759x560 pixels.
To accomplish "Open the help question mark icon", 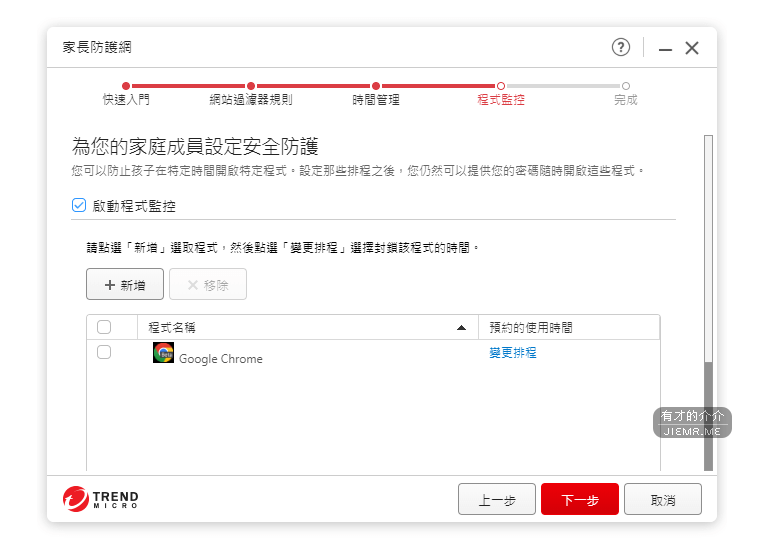I will point(621,47).
